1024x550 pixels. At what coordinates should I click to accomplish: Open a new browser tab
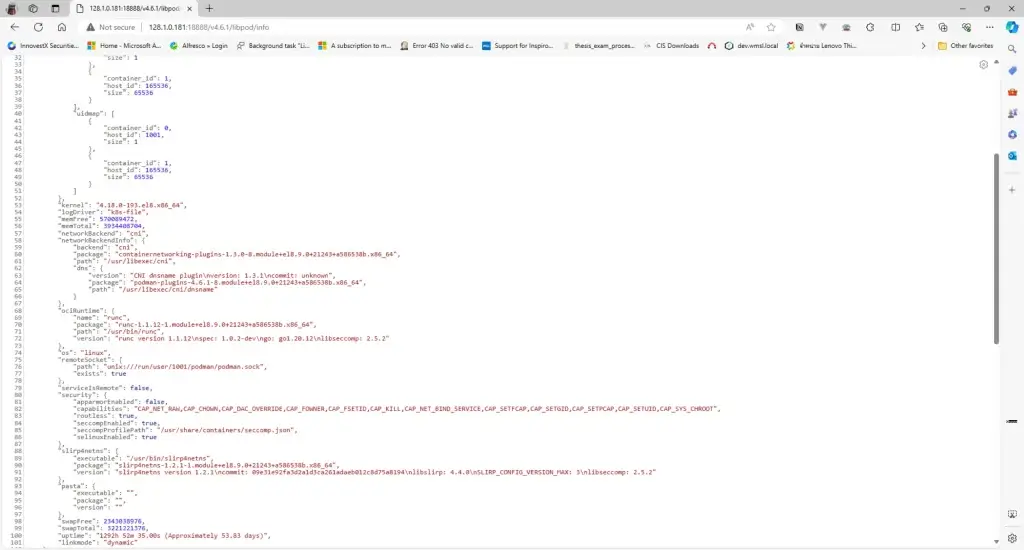209,8
